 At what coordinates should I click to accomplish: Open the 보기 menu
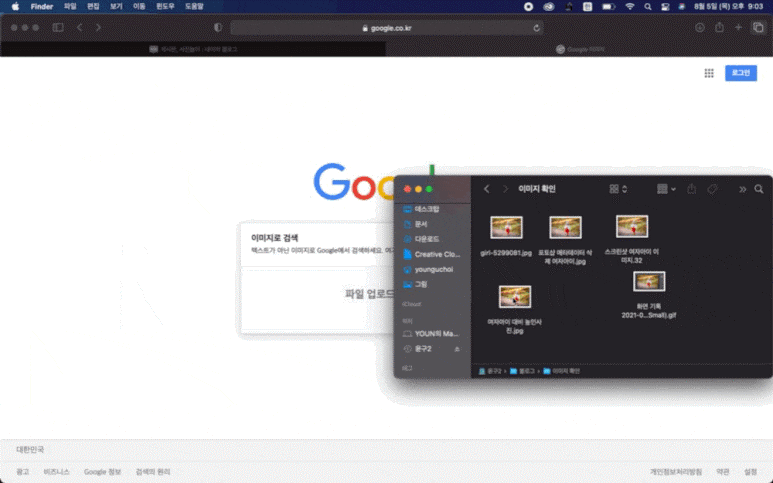pos(116,6)
